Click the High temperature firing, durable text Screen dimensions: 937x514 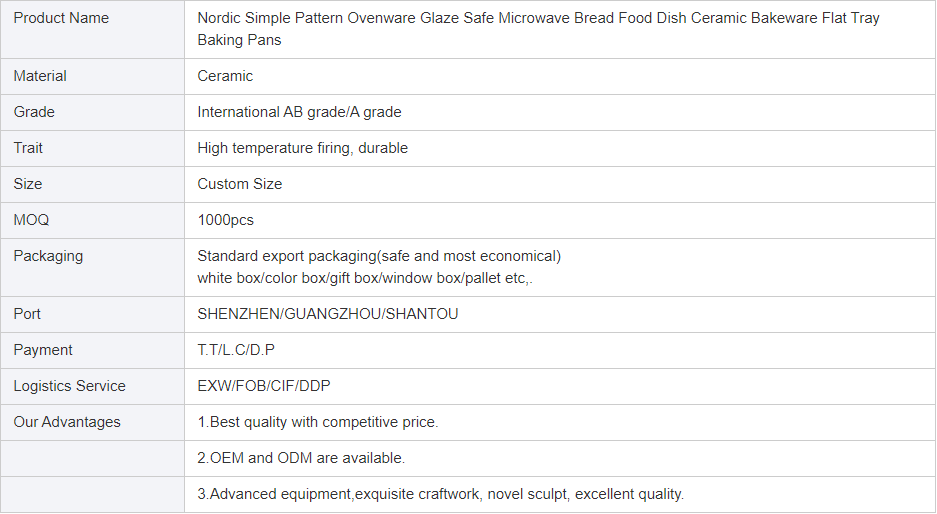click(x=302, y=148)
